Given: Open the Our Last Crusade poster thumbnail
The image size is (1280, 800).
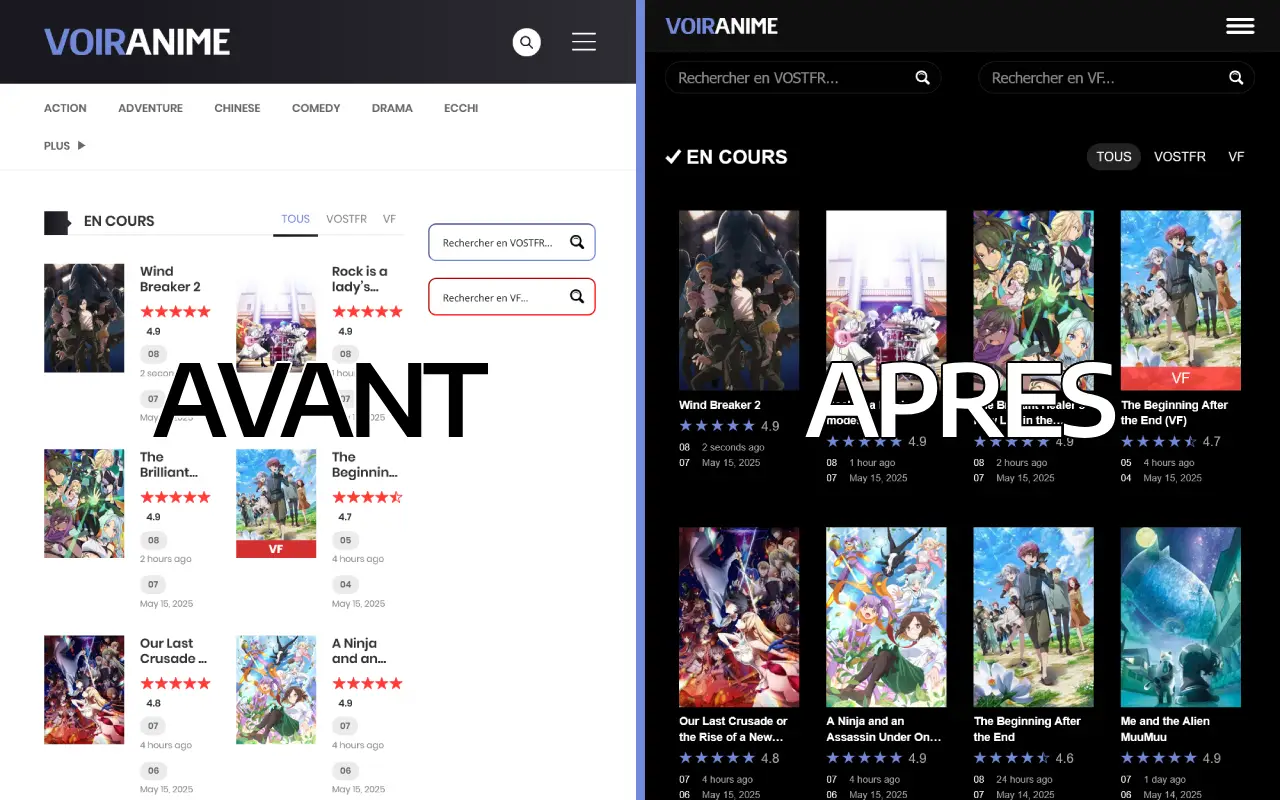Looking at the screenshot, I should click(739, 617).
